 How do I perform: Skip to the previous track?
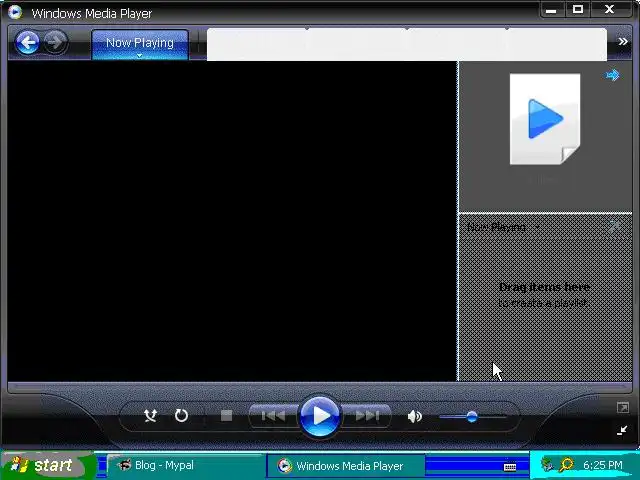point(273,416)
